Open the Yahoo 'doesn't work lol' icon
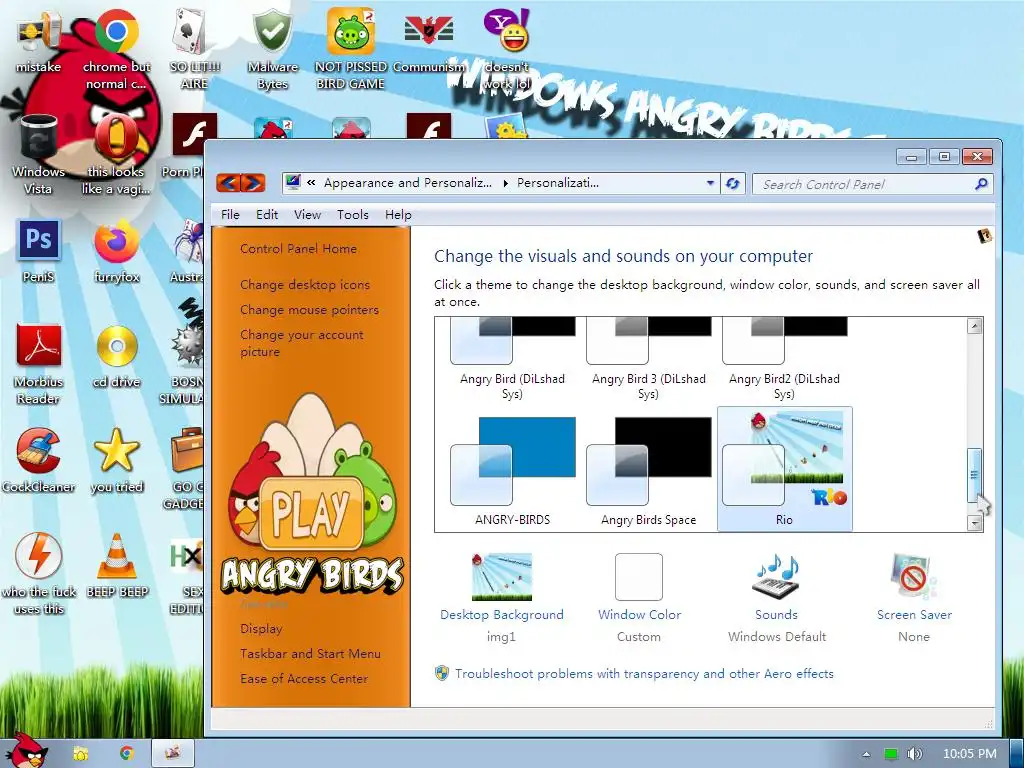 [507, 49]
